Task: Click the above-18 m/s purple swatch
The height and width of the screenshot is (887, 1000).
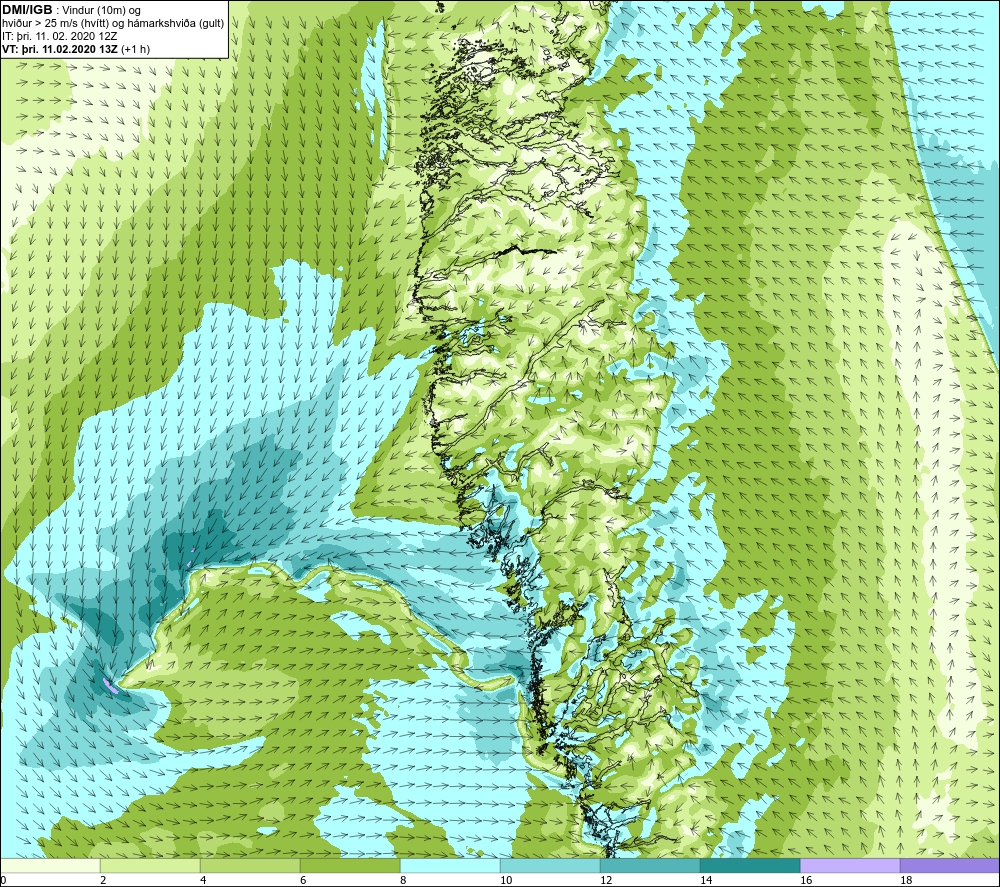Action: (950, 865)
